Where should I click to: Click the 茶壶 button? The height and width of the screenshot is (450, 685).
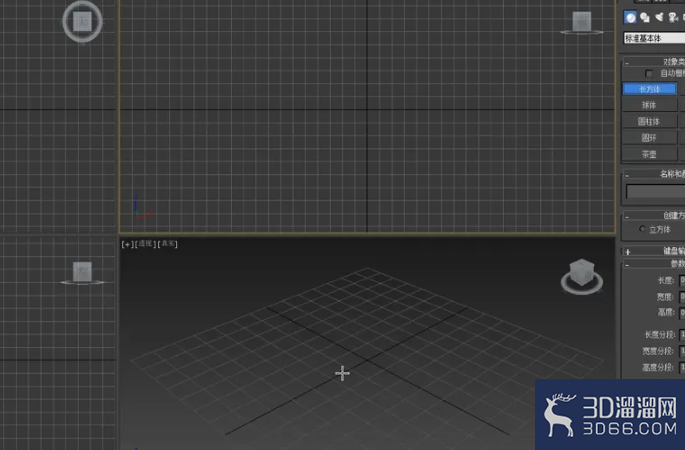point(650,154)
